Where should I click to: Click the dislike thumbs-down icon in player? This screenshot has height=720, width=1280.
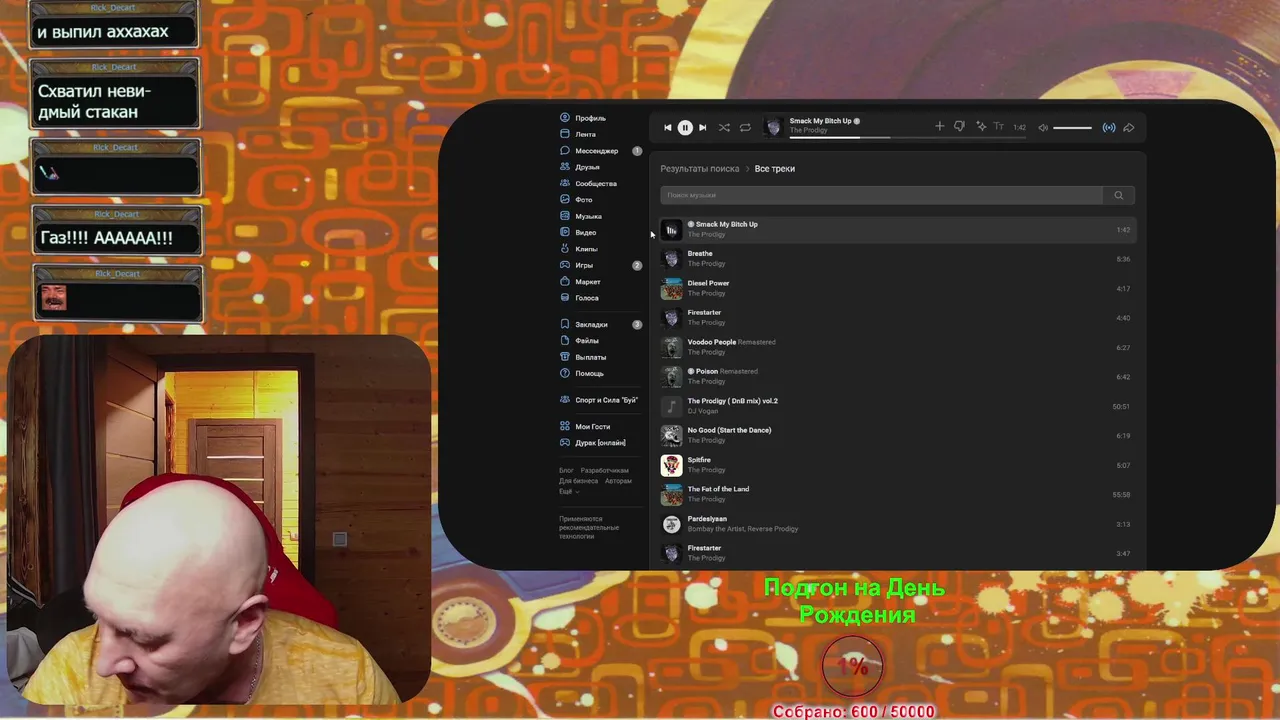pyautogui.click(x=959, y=126)
